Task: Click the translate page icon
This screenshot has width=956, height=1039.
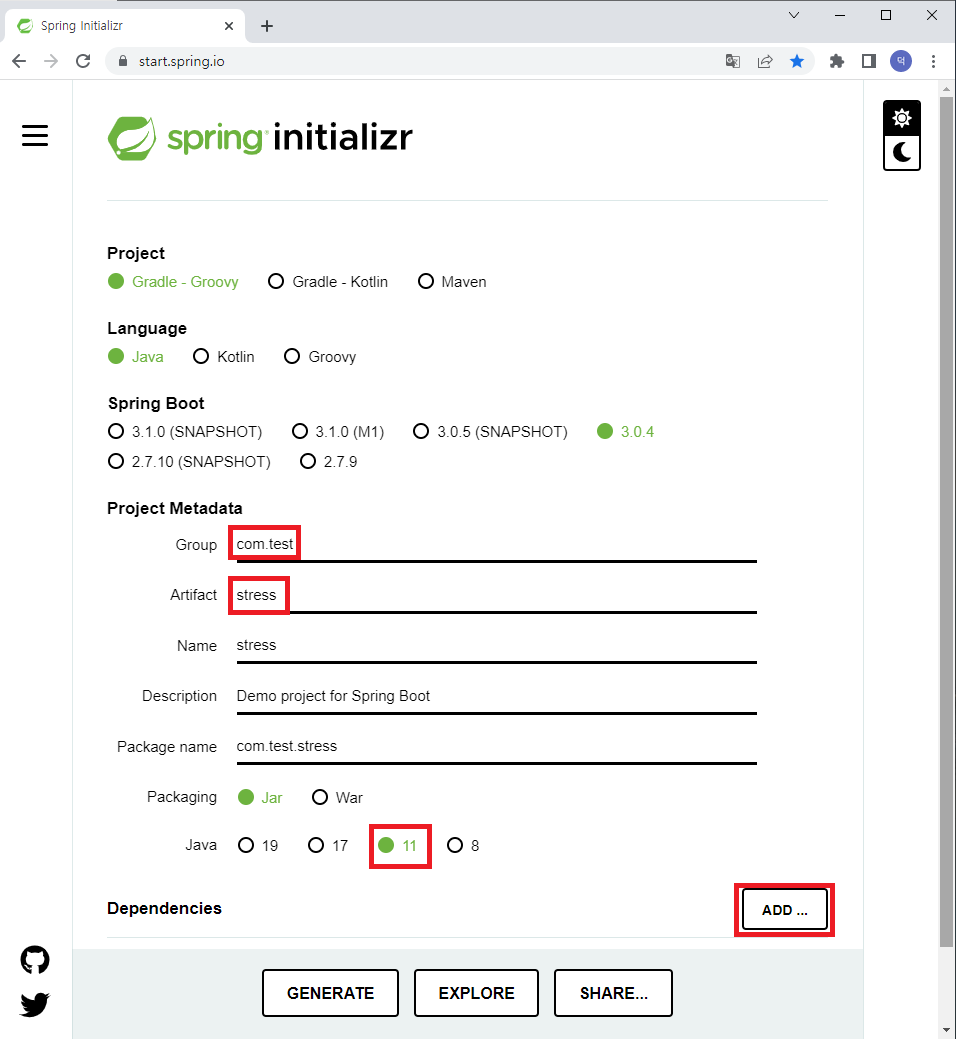Action: point(732,61)
